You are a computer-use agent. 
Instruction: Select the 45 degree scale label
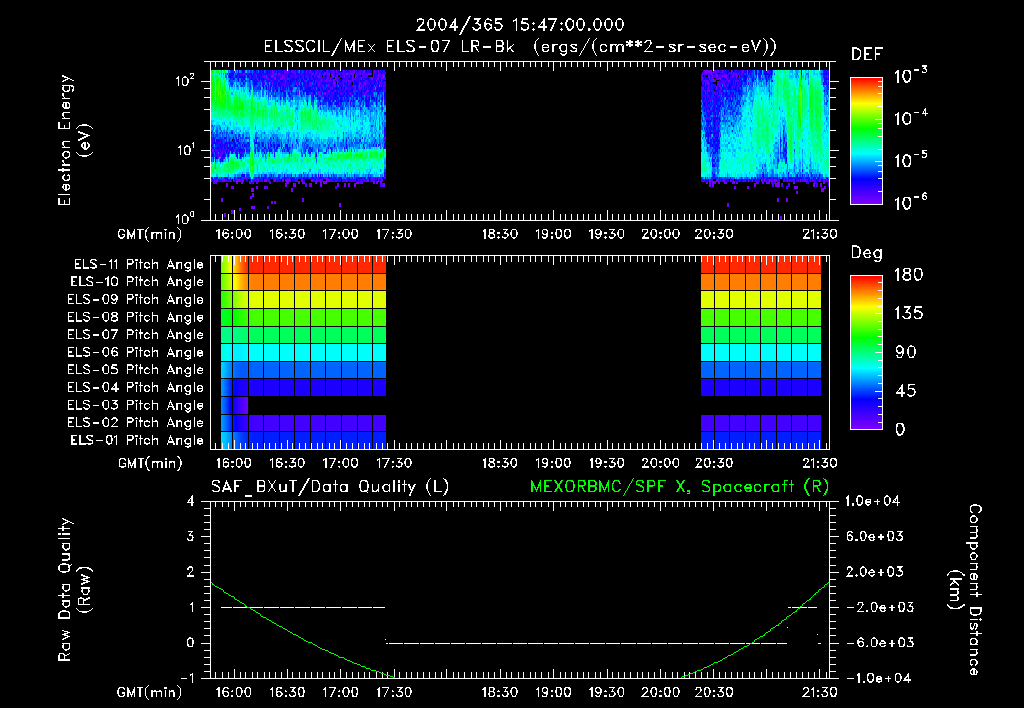pyautogui.click(x=906, y=391)
